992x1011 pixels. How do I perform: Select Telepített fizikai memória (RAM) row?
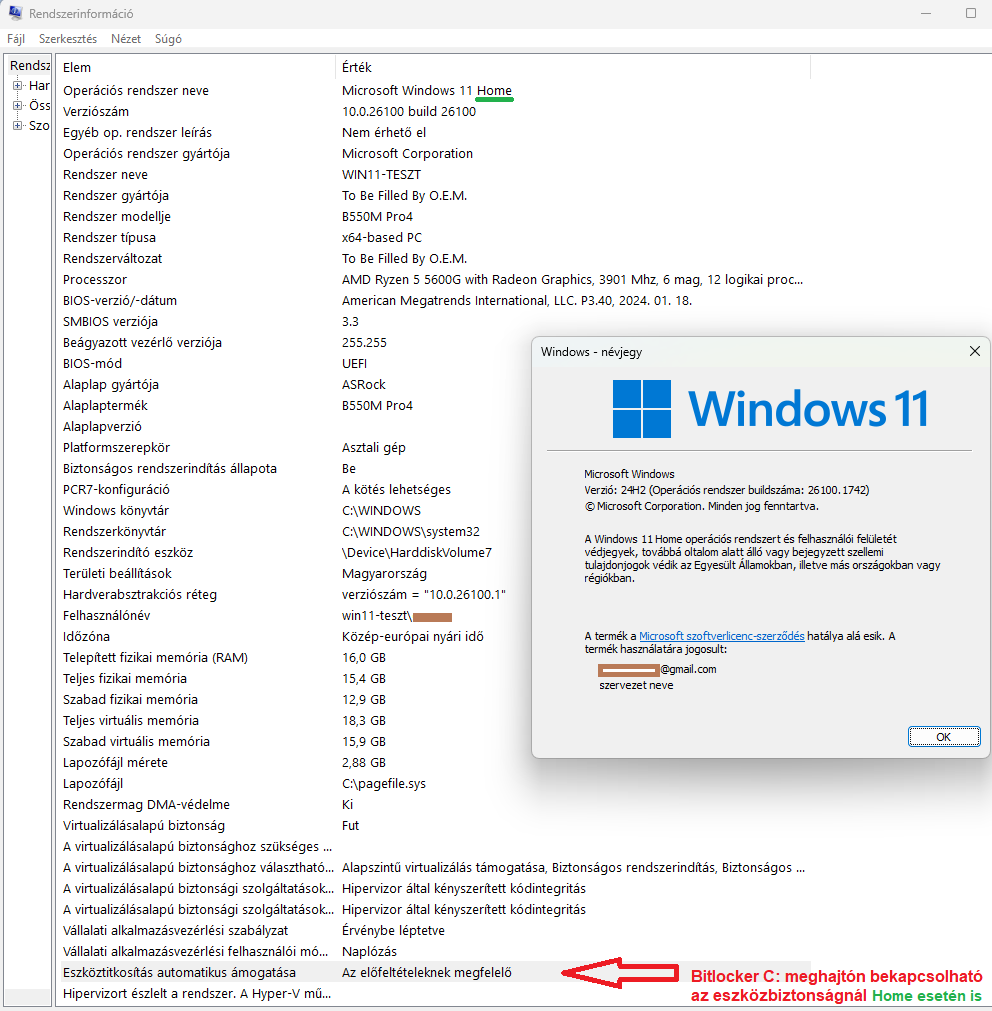[x=297, y=658]
